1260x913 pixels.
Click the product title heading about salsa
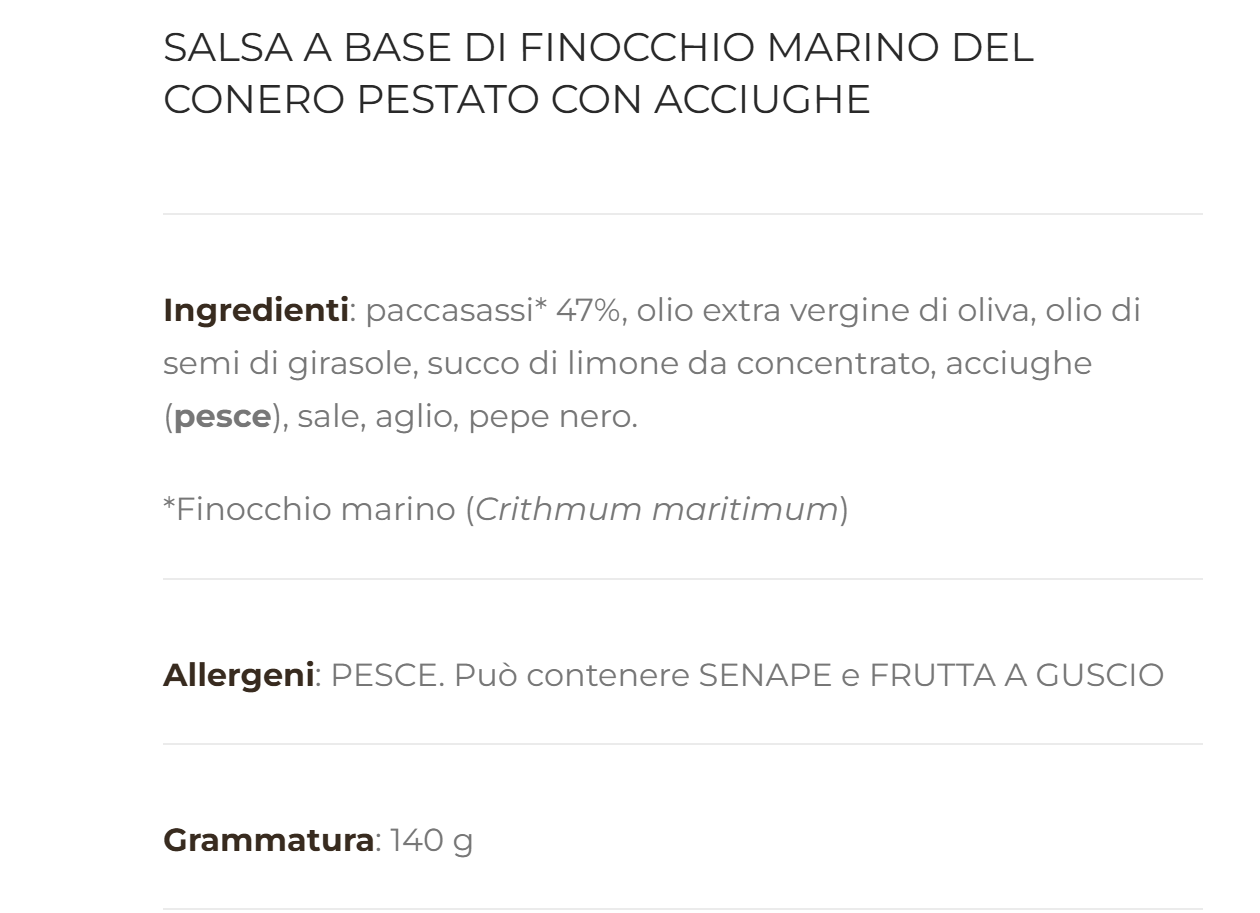pos(598,73)
